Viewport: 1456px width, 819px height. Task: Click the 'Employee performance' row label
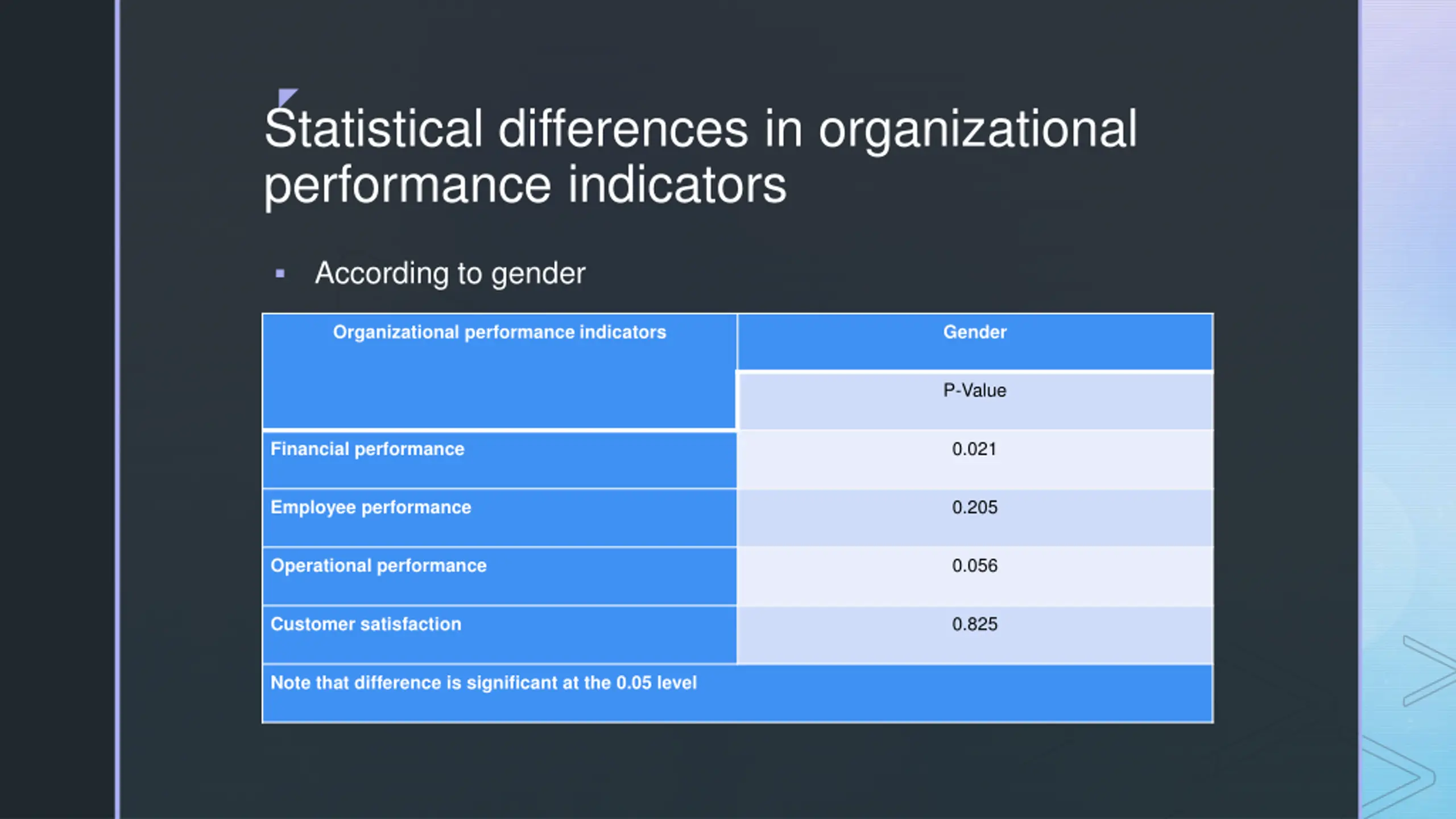pos(371,507)
